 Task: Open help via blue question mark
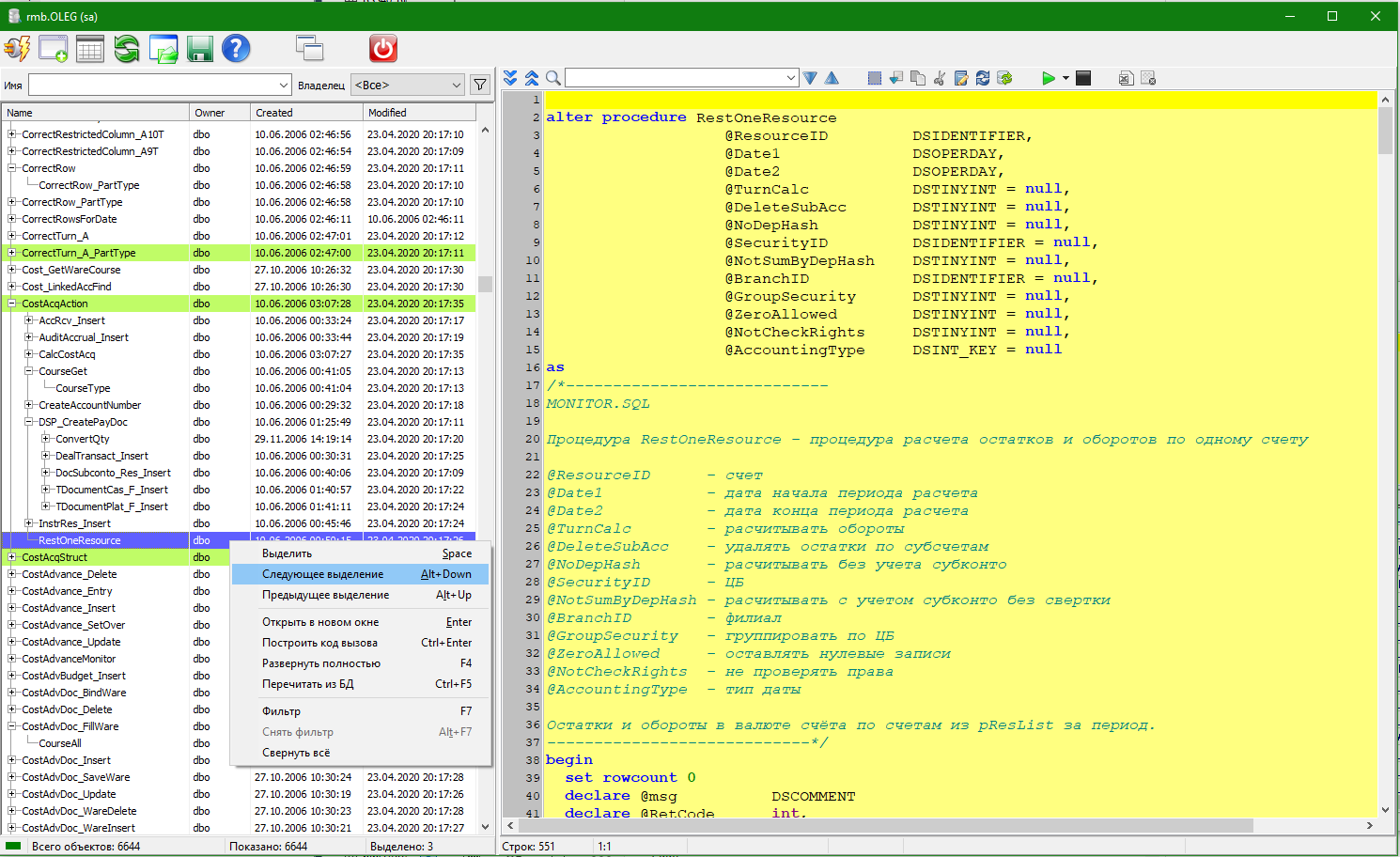[x=236, y=49]
